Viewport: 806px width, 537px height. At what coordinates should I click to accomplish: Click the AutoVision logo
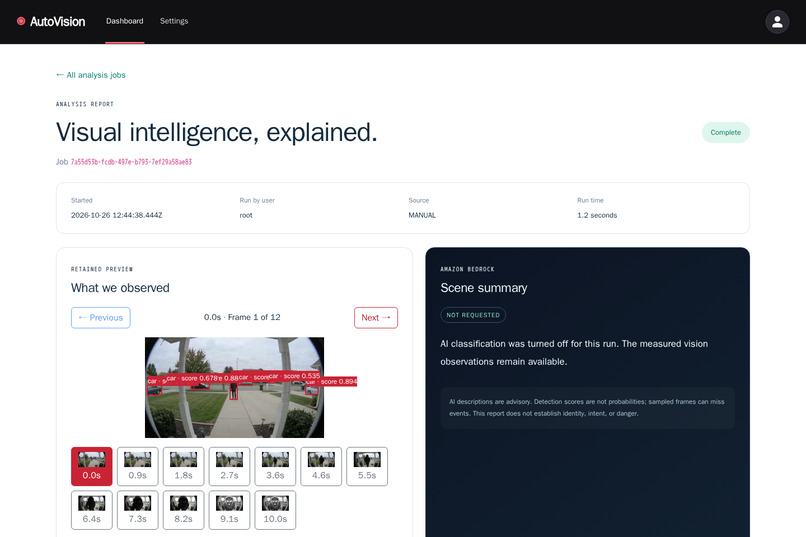click(x=51, y=22)
